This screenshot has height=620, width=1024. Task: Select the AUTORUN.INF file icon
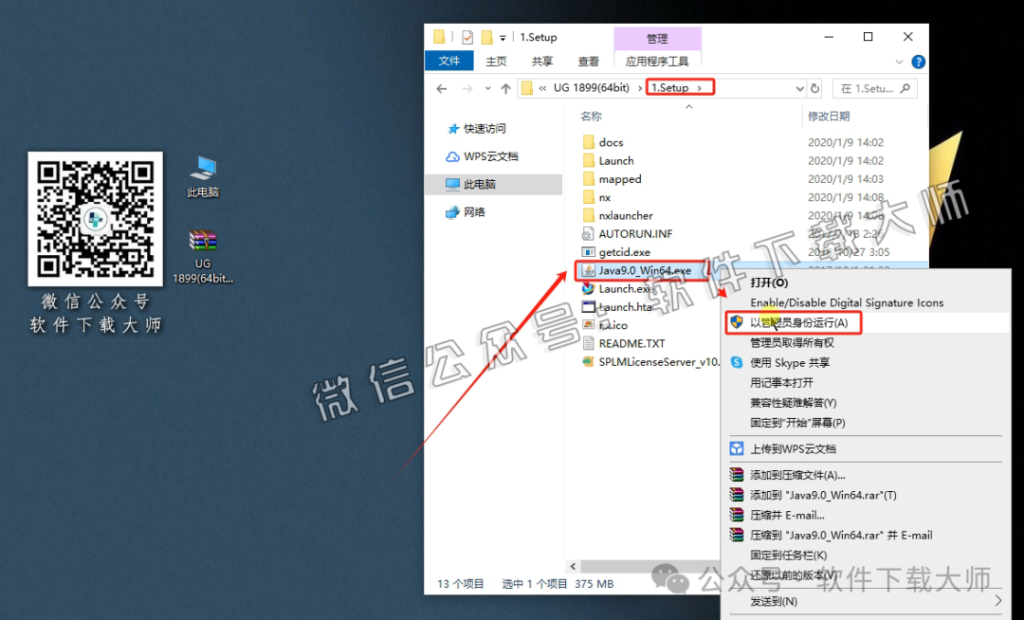click(588, 233)
